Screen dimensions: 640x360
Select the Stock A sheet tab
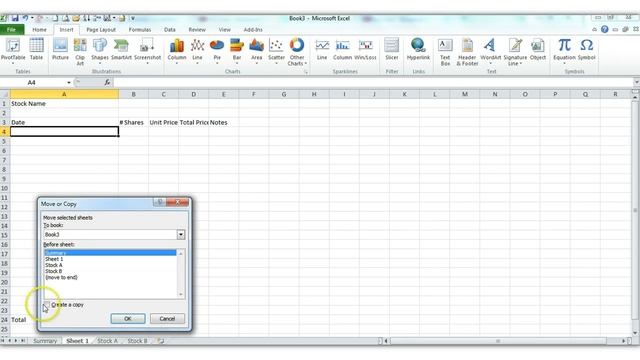click(x=107, y=341)
